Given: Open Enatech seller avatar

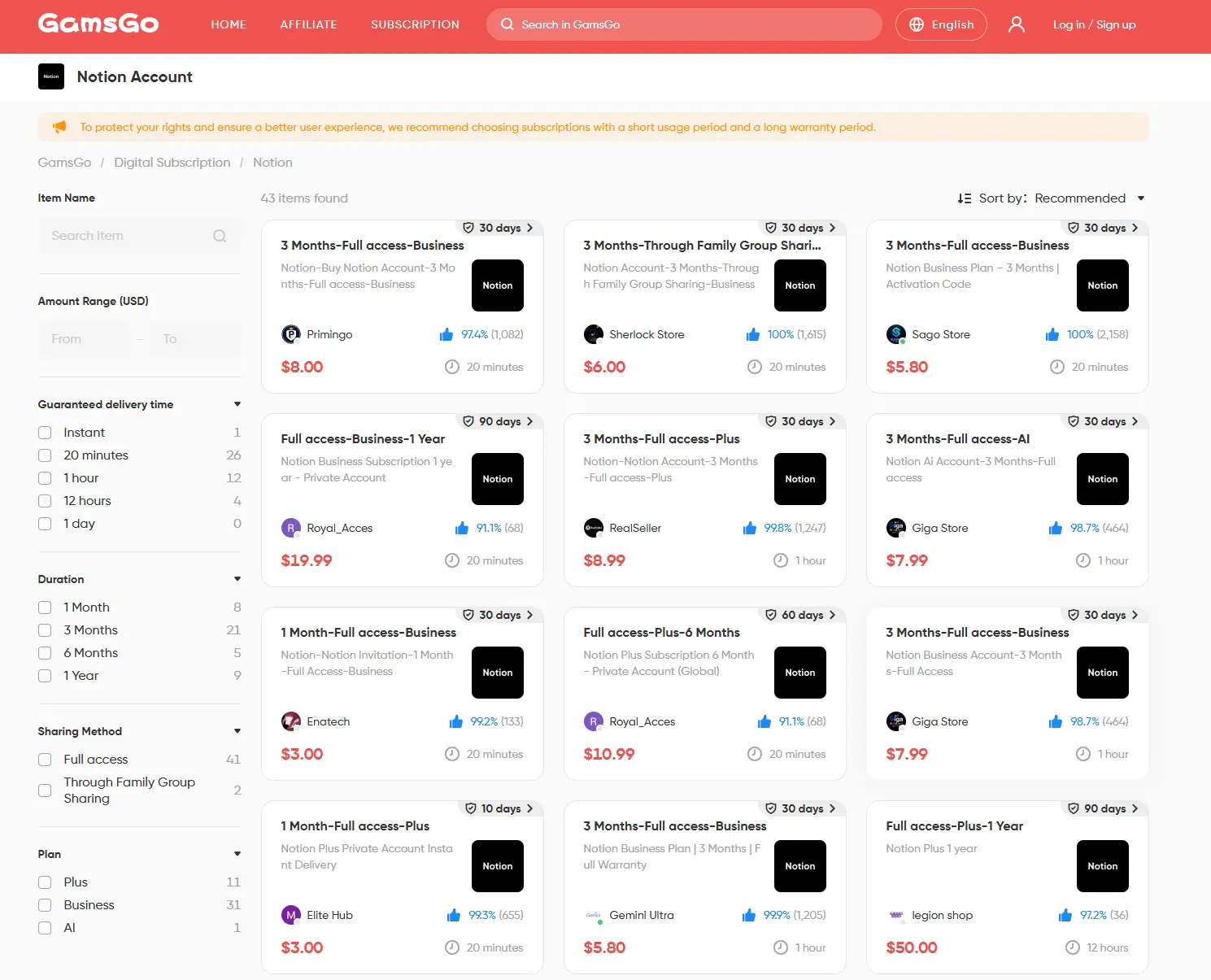Looking at the screenshot, I should point(291,721).
